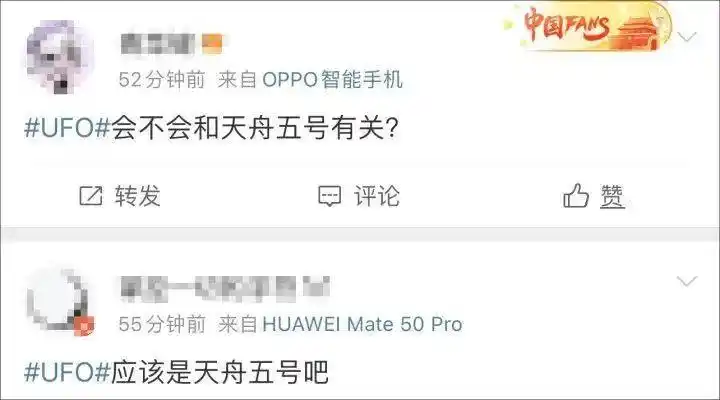
Task: Tap the thumbs-up like icon
Action: [x=576, y=195]
